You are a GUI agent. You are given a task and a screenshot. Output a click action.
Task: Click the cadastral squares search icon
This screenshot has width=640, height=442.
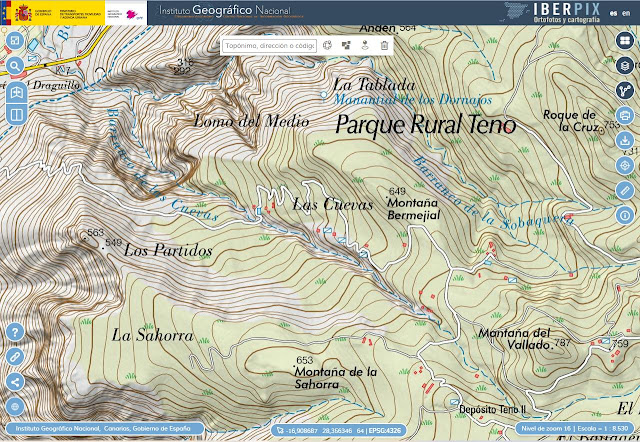pyautogui.click(x=346, y=45)
